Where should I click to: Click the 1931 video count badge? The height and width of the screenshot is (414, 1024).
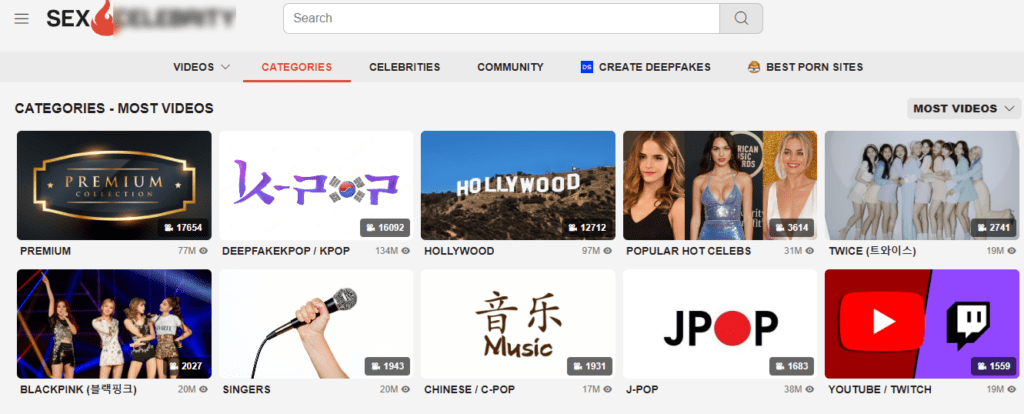tap(590, 366)
